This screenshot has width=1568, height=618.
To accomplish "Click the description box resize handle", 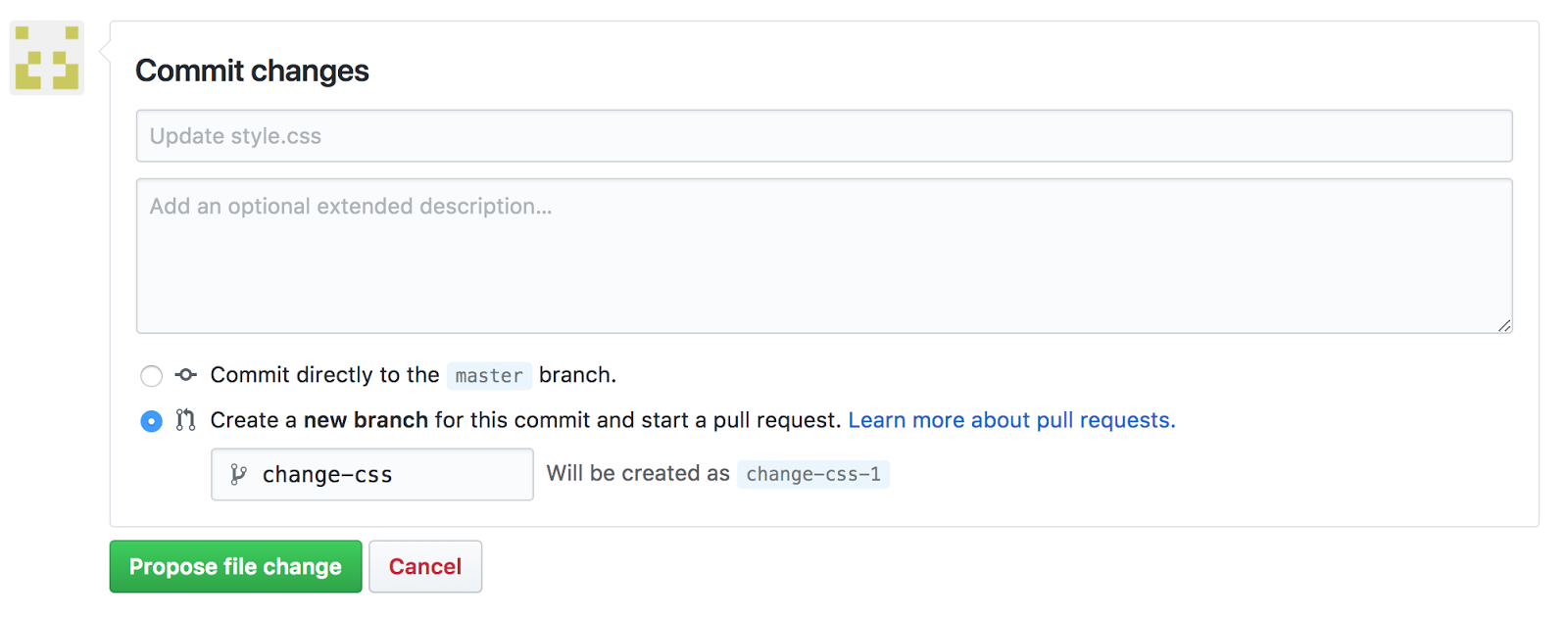I will [1504, 326].
